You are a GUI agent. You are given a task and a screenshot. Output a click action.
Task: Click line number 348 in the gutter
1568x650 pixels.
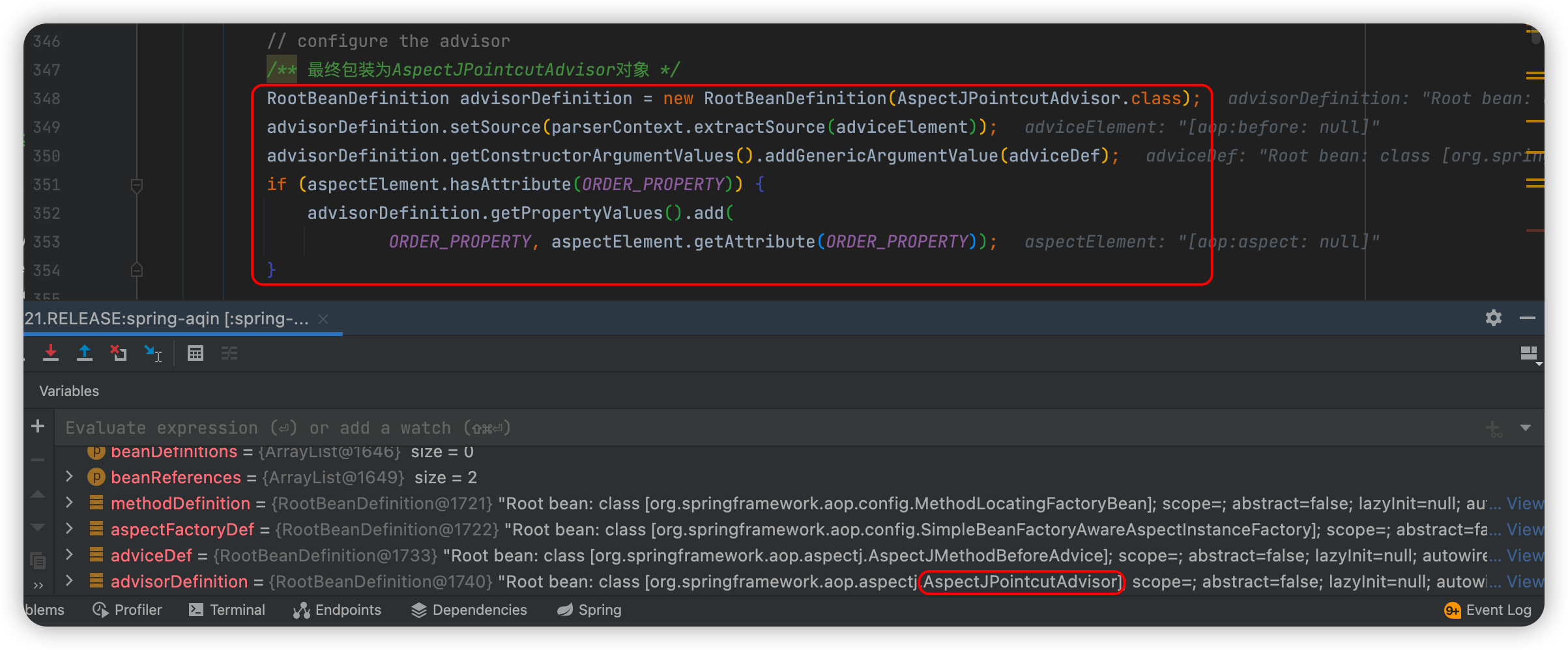click(47, 98)
